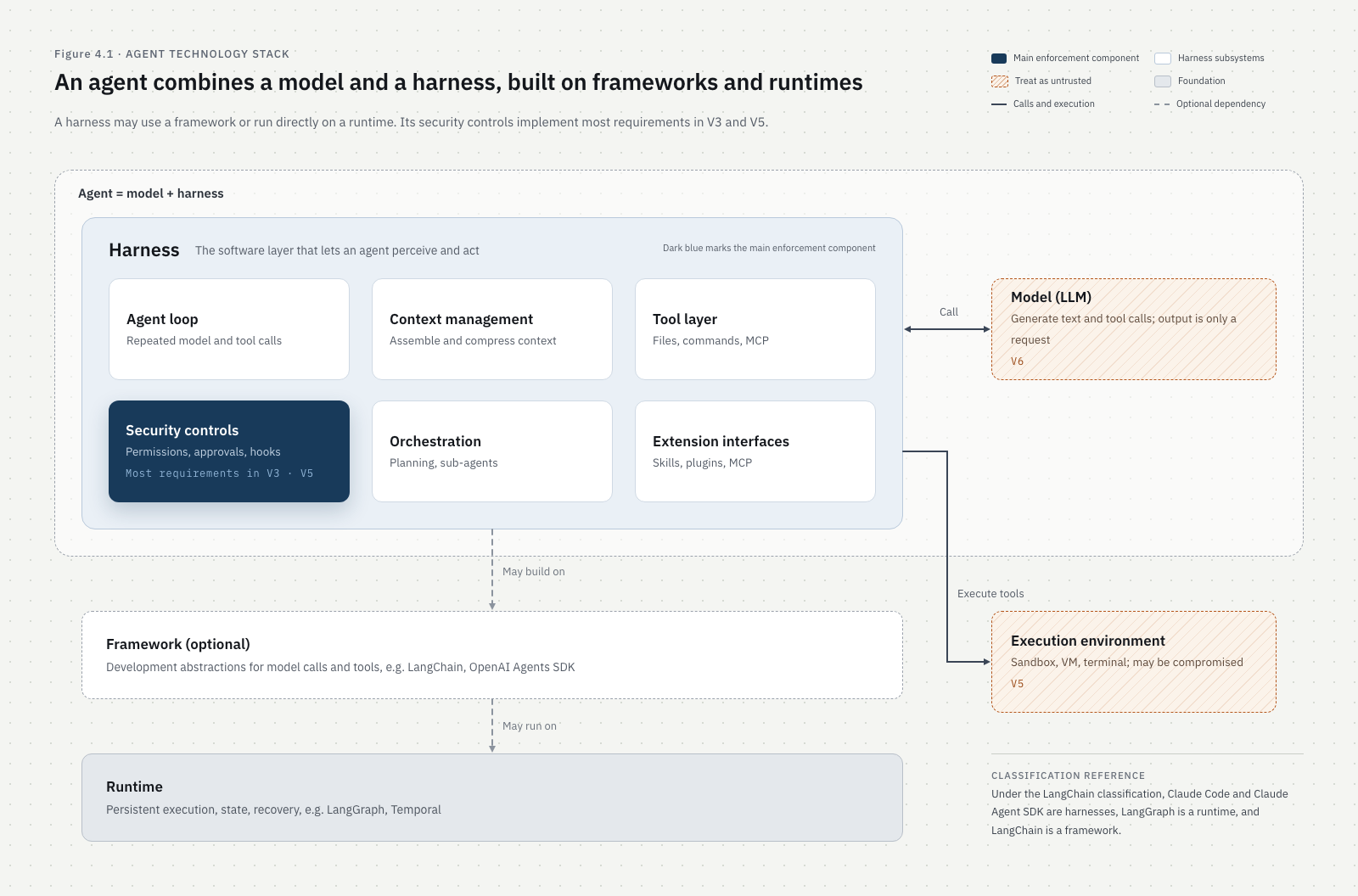Click the gray Foundation legend swatch
The width and height of the screenshot is (1358, 896).
pos(1163,81)
